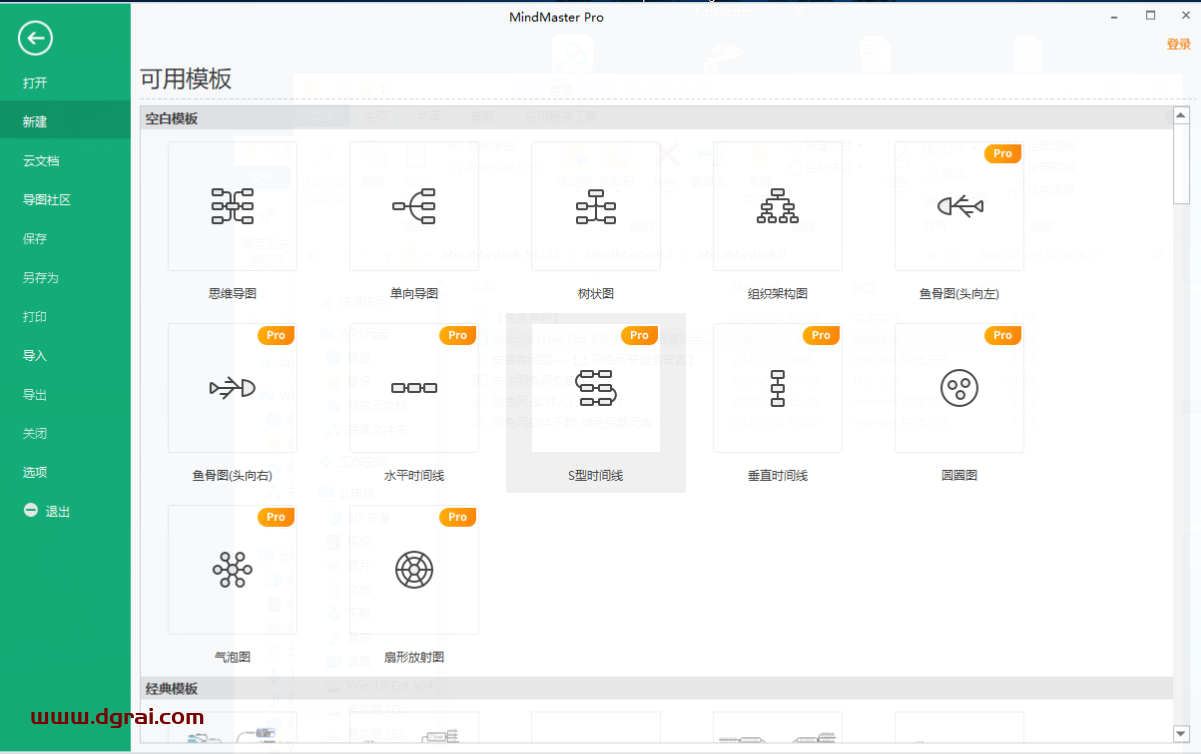Pick the 树状图 tree diagram template
This screenshot has width=1201, height=754.
(596, 206)
